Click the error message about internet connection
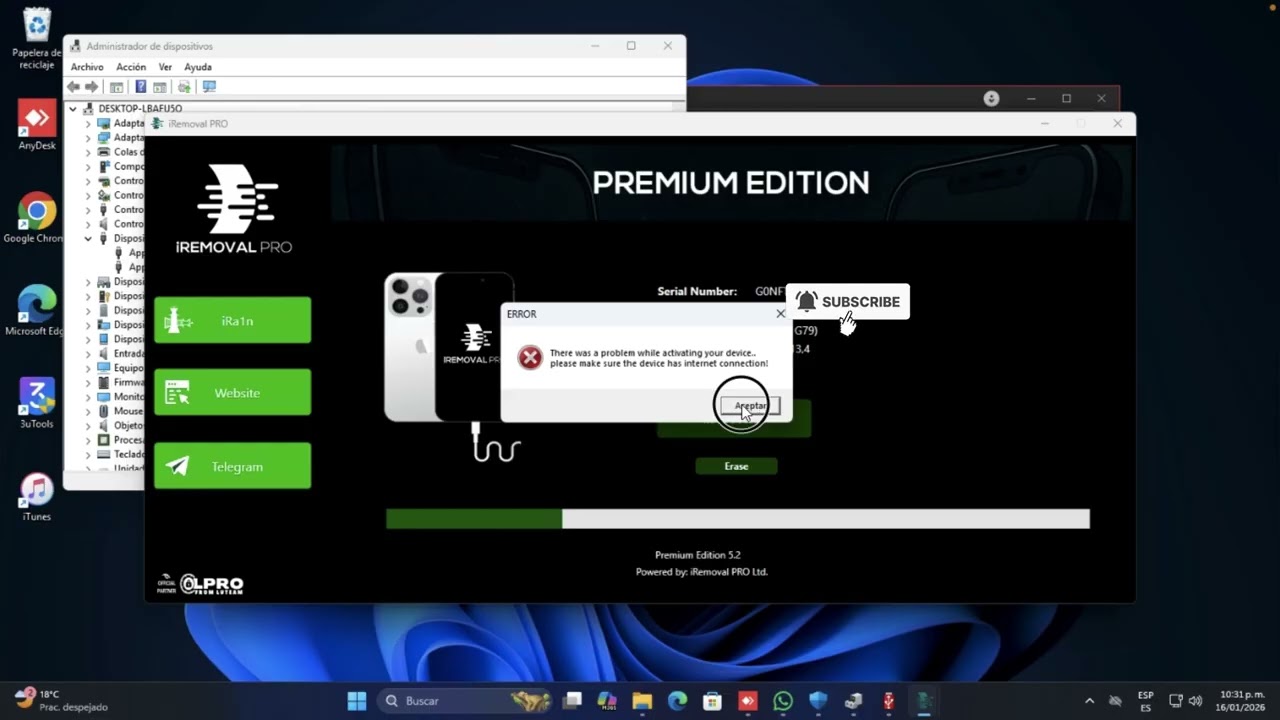This screenshot has width=1280, height=720. coord(659,358)
